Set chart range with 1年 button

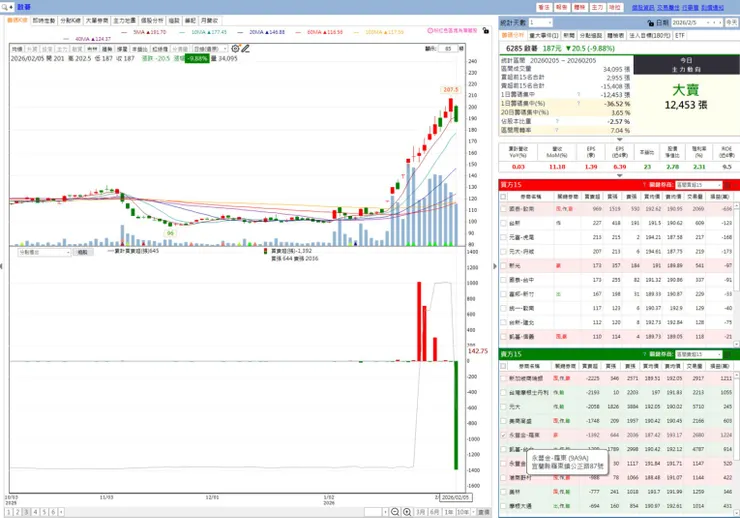[x=448, y=512]
